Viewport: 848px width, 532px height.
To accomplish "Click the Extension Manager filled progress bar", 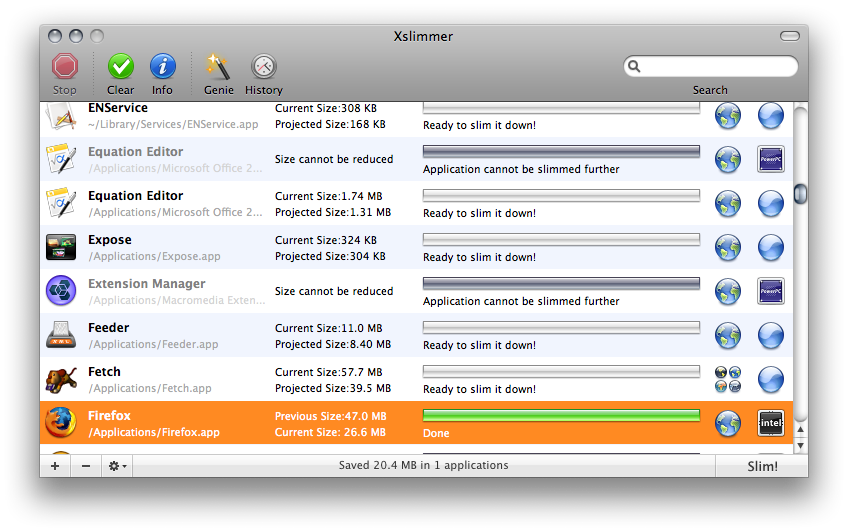I will tap(561, 283).
